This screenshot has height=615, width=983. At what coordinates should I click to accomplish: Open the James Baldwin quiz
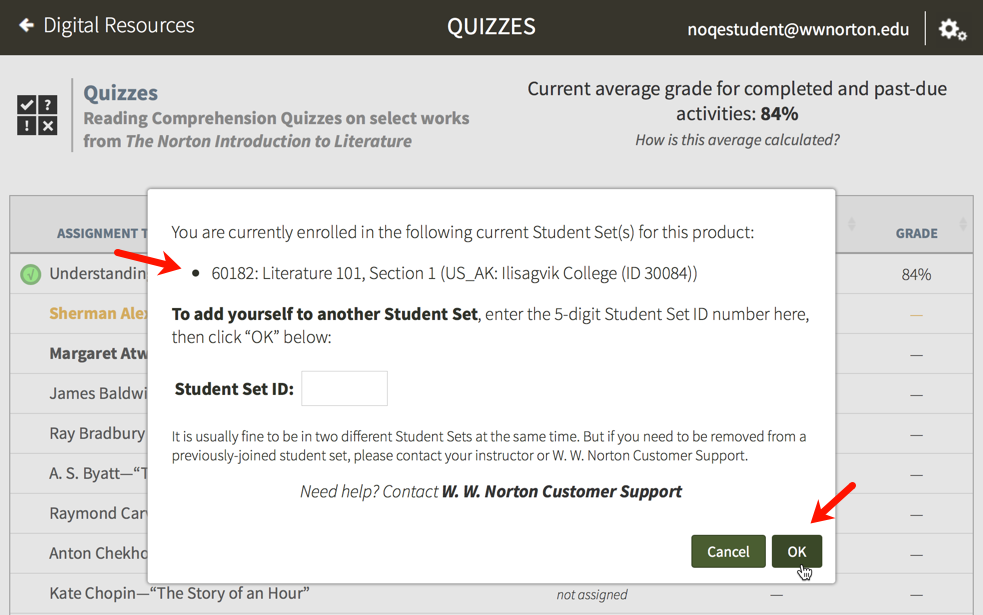pyautogui.click(x=98, y=393)
